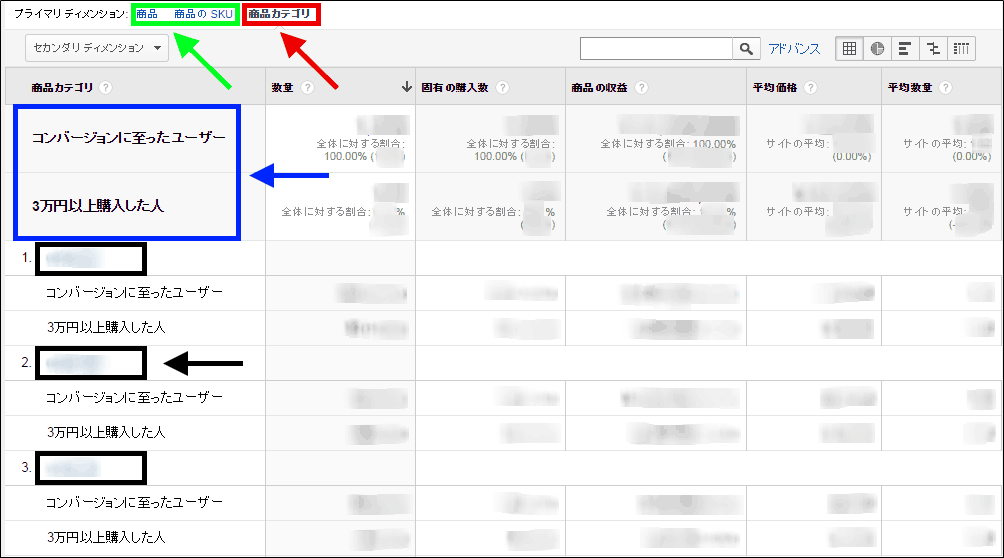Switch primary dimension to 商品の SKU

pyautogui.click(x=204, y=14)
